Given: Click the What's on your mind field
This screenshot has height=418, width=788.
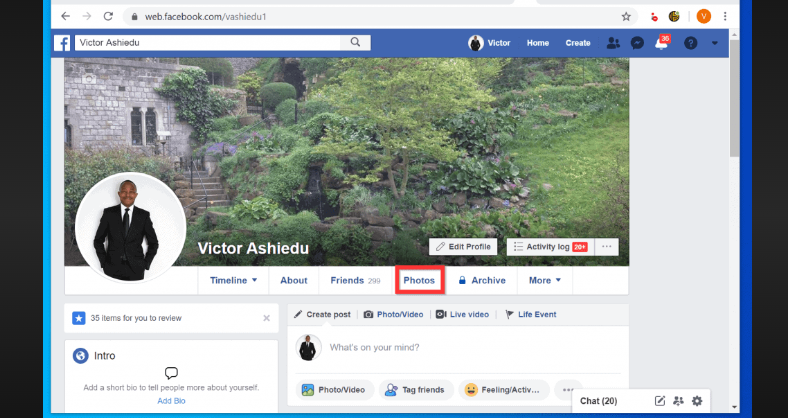Looking at the screenshot, I should coord(470,347).
